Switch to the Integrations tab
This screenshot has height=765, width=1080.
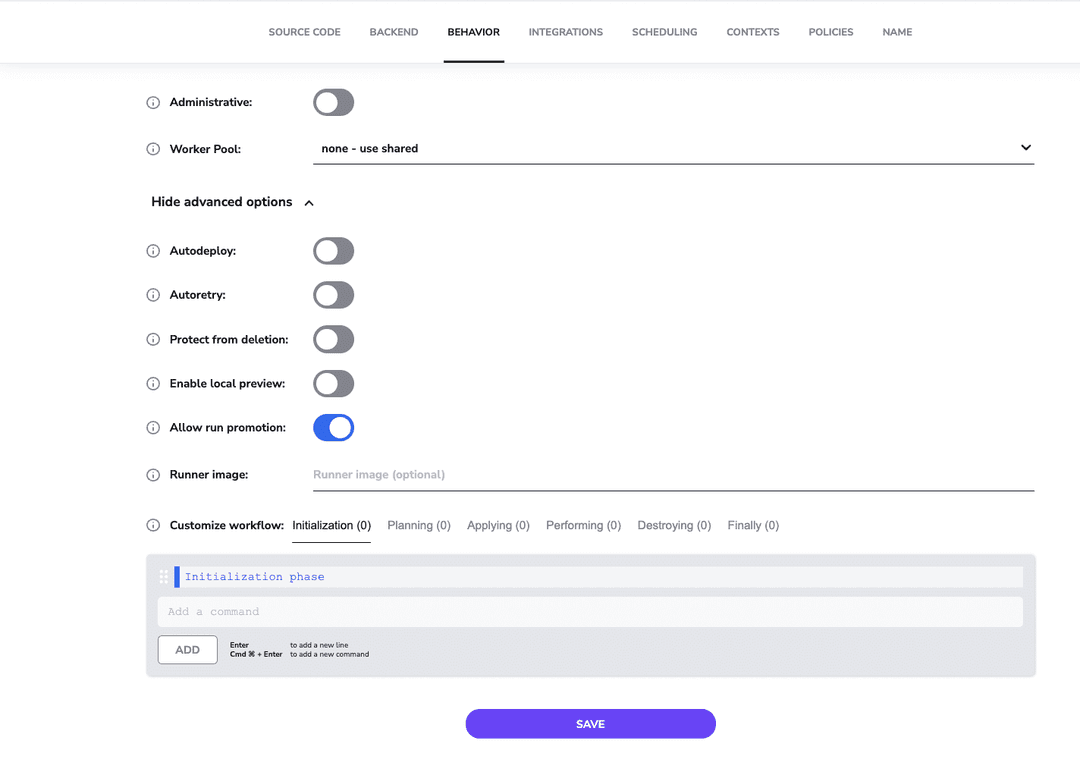[x=565, y=31]
